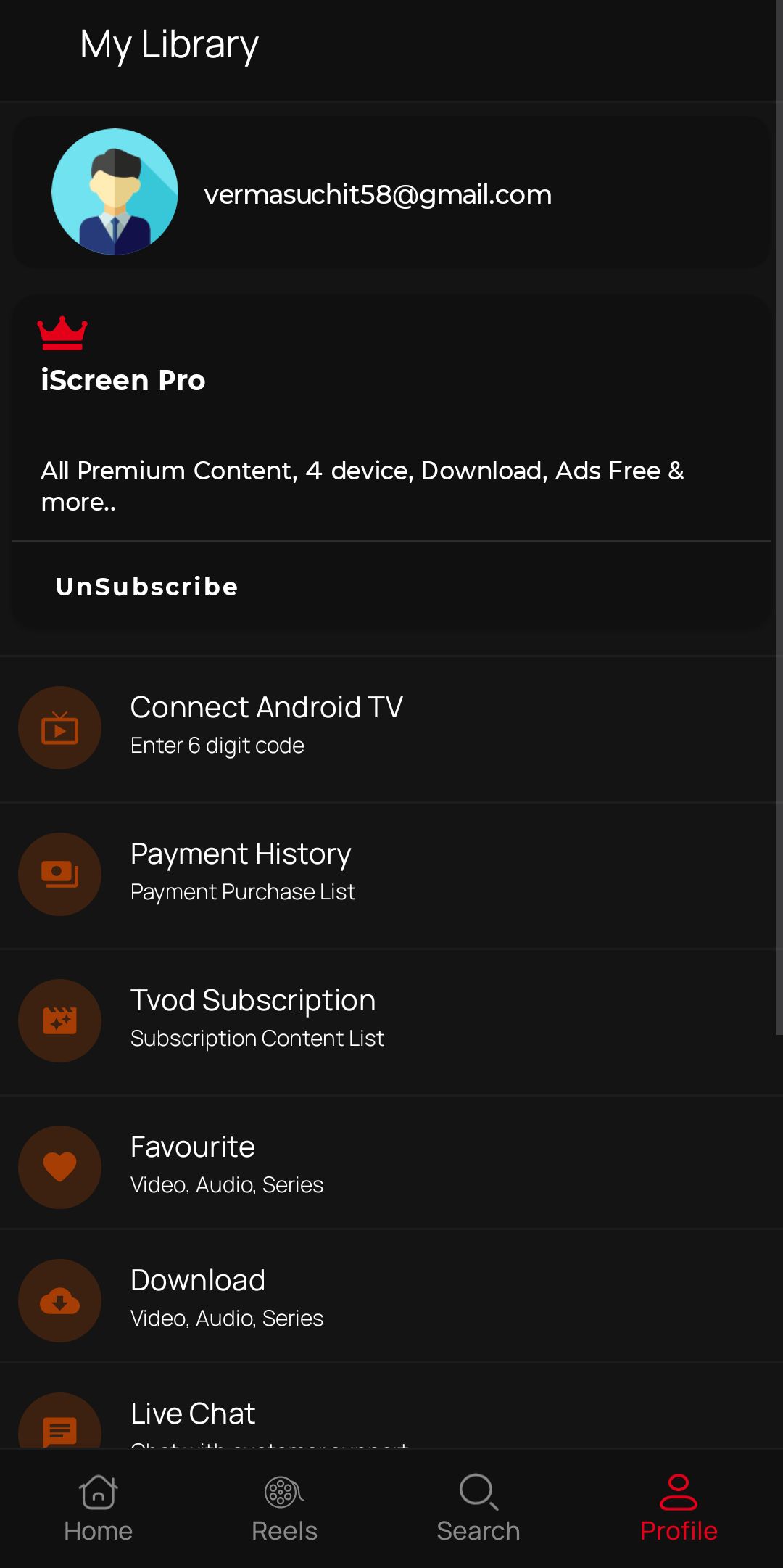Go to the Home tab

pos(98,1509)
